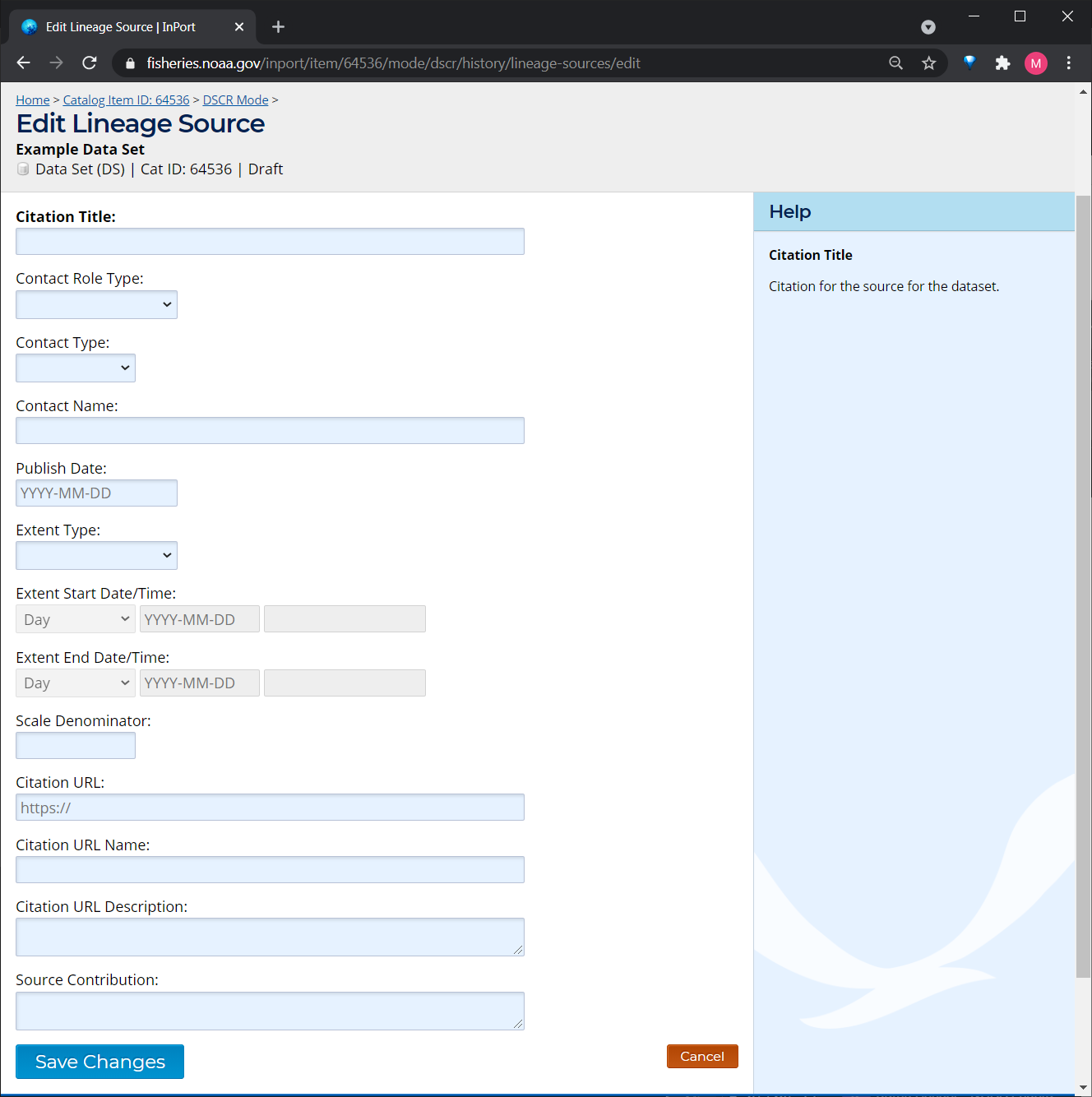Image resolution: width=1092 pixels, height=1097 pixels.
Task: Click the Extent End date field
Action: (x=200, y=683)
